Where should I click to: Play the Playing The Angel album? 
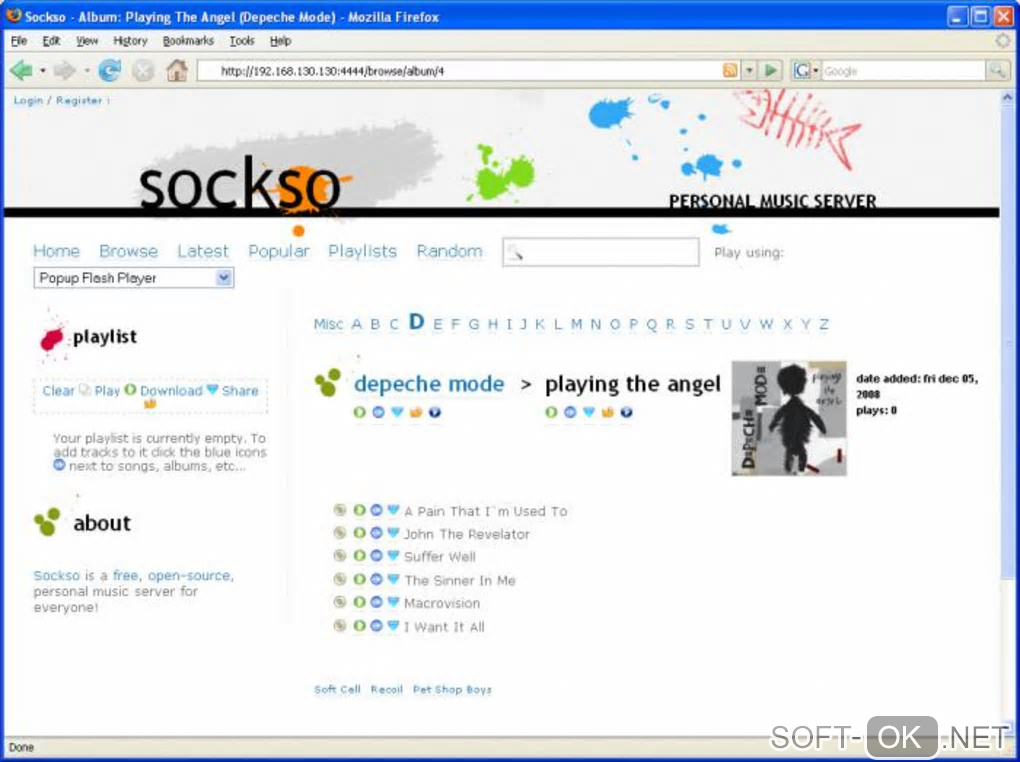pos(551,412)
